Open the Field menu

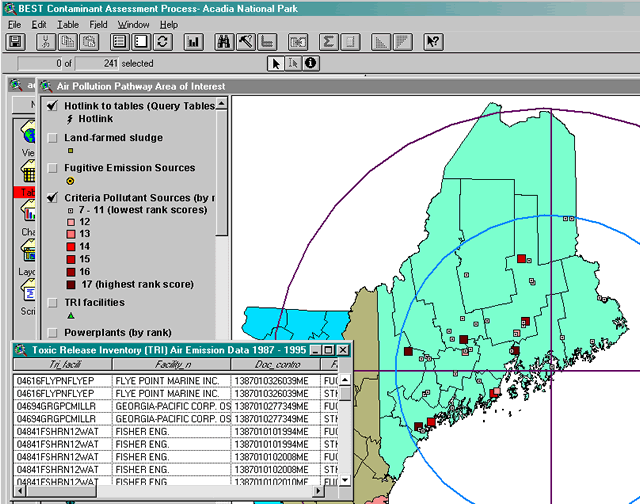click(x=98, y=25)
